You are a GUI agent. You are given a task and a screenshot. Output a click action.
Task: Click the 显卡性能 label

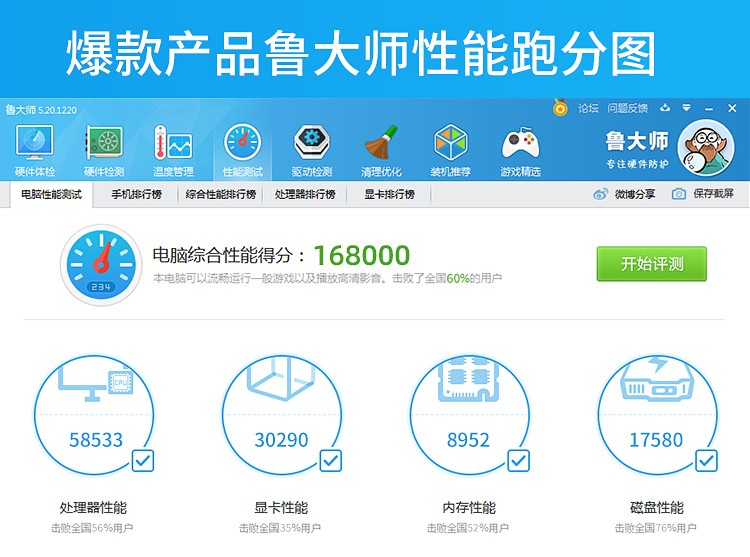tap(281, 507)
